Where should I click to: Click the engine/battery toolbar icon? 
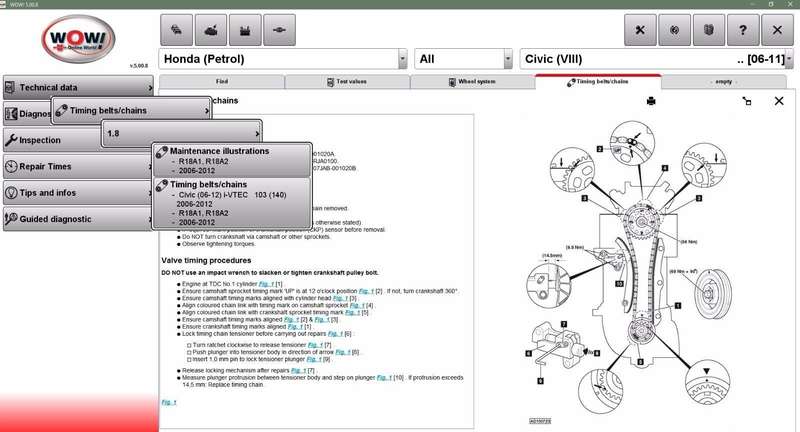point(245,30)
